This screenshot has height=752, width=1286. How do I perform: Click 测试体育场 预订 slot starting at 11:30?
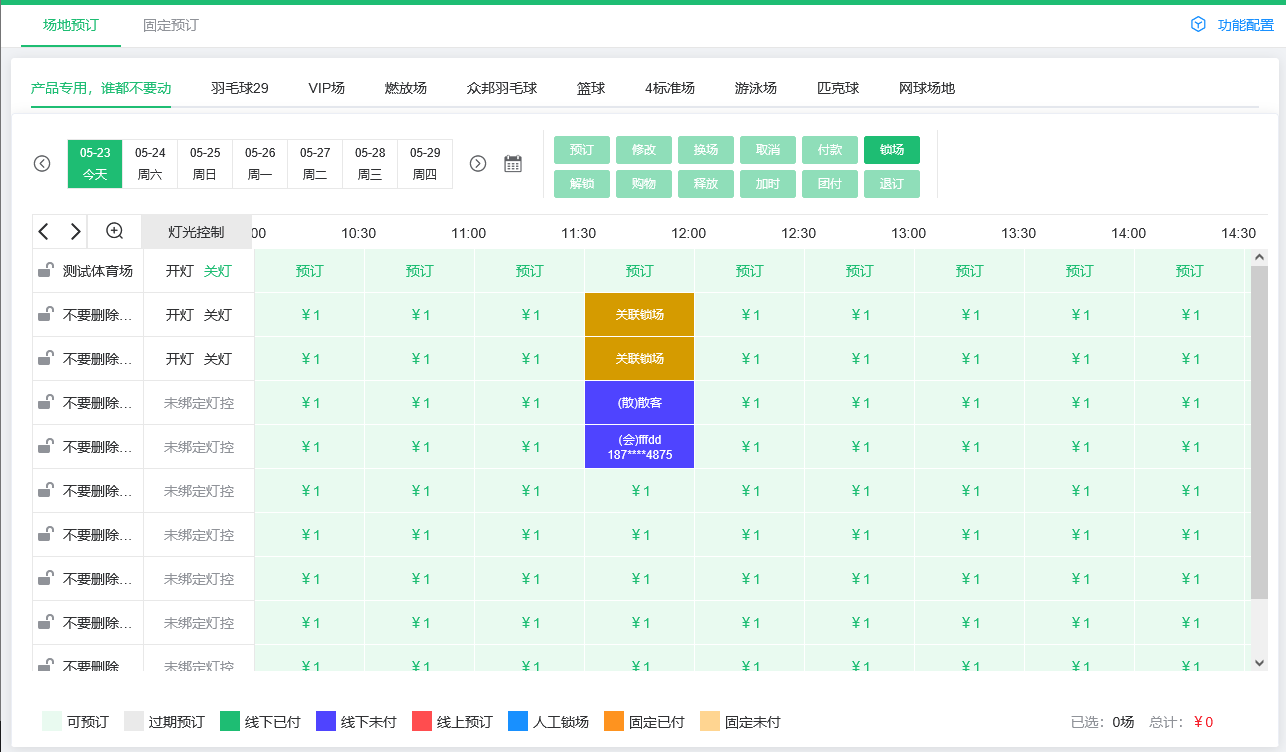click(639, 270)
